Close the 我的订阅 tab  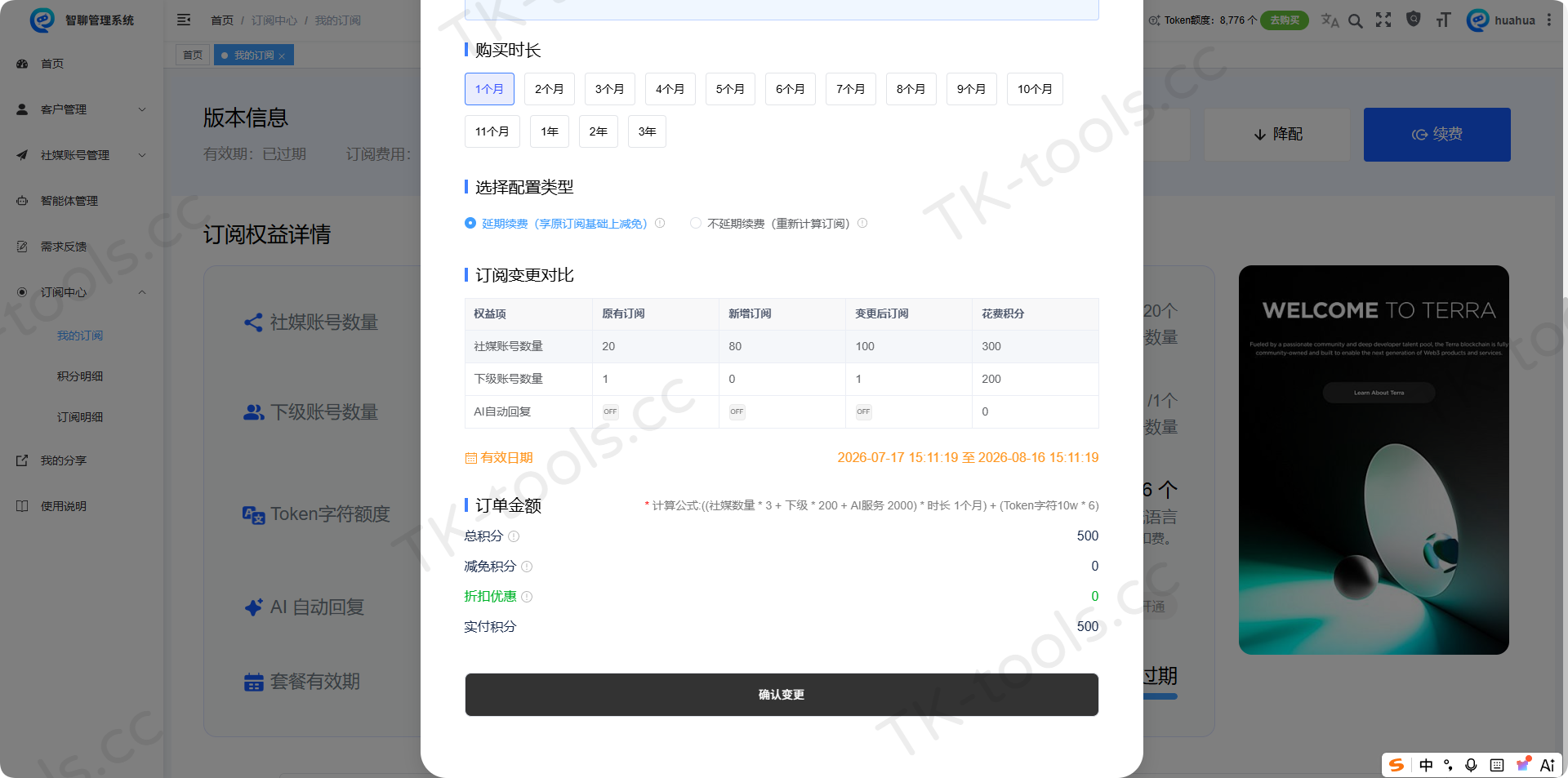pos(282,56)
